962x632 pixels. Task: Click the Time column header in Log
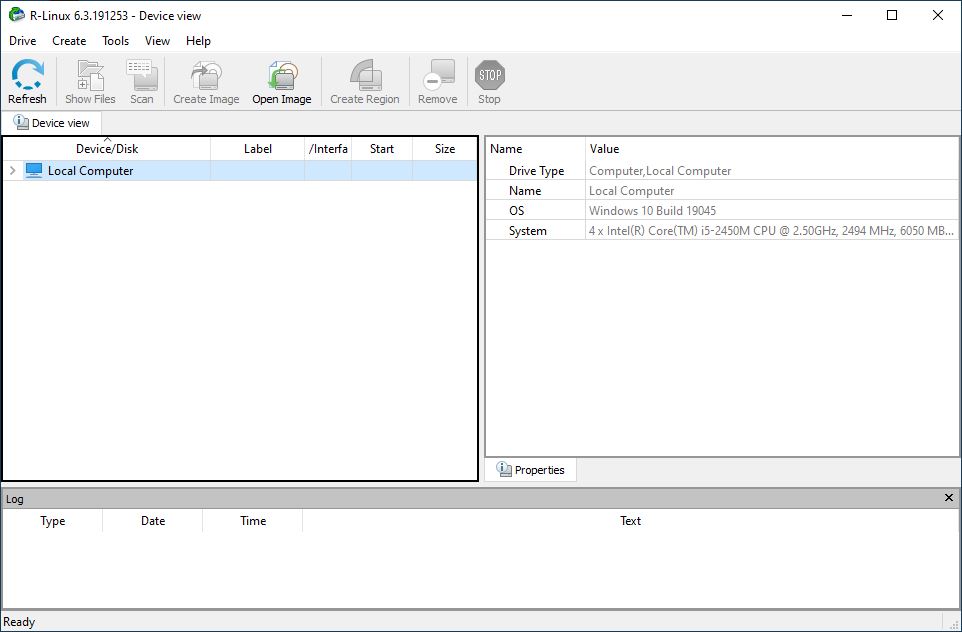[x=253, y=521]
